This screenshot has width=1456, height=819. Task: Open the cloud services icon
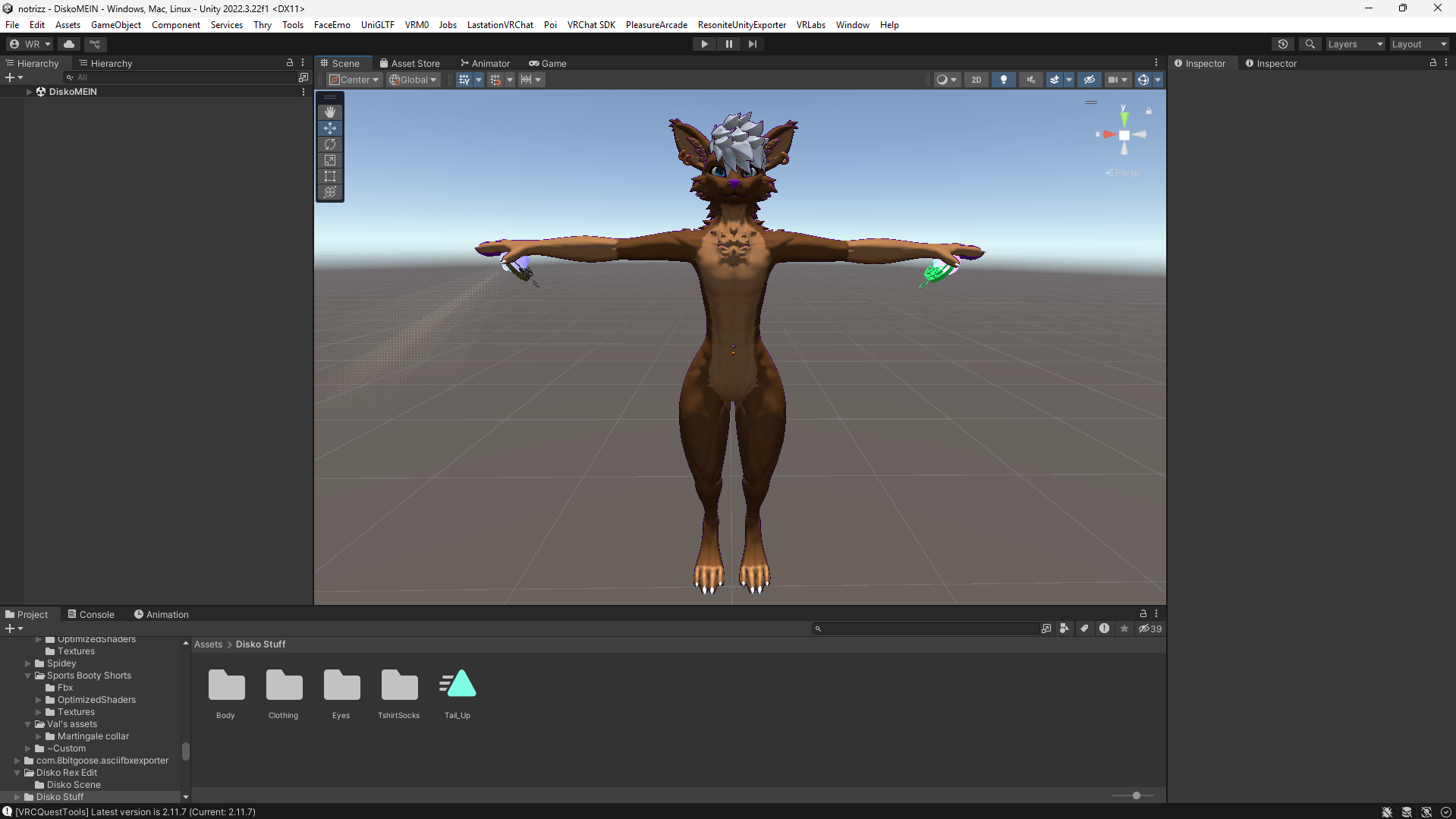pos(69,44)
